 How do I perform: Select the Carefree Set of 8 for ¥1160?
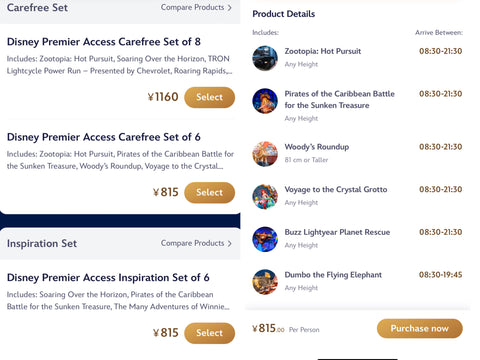[x=209, y=97]
